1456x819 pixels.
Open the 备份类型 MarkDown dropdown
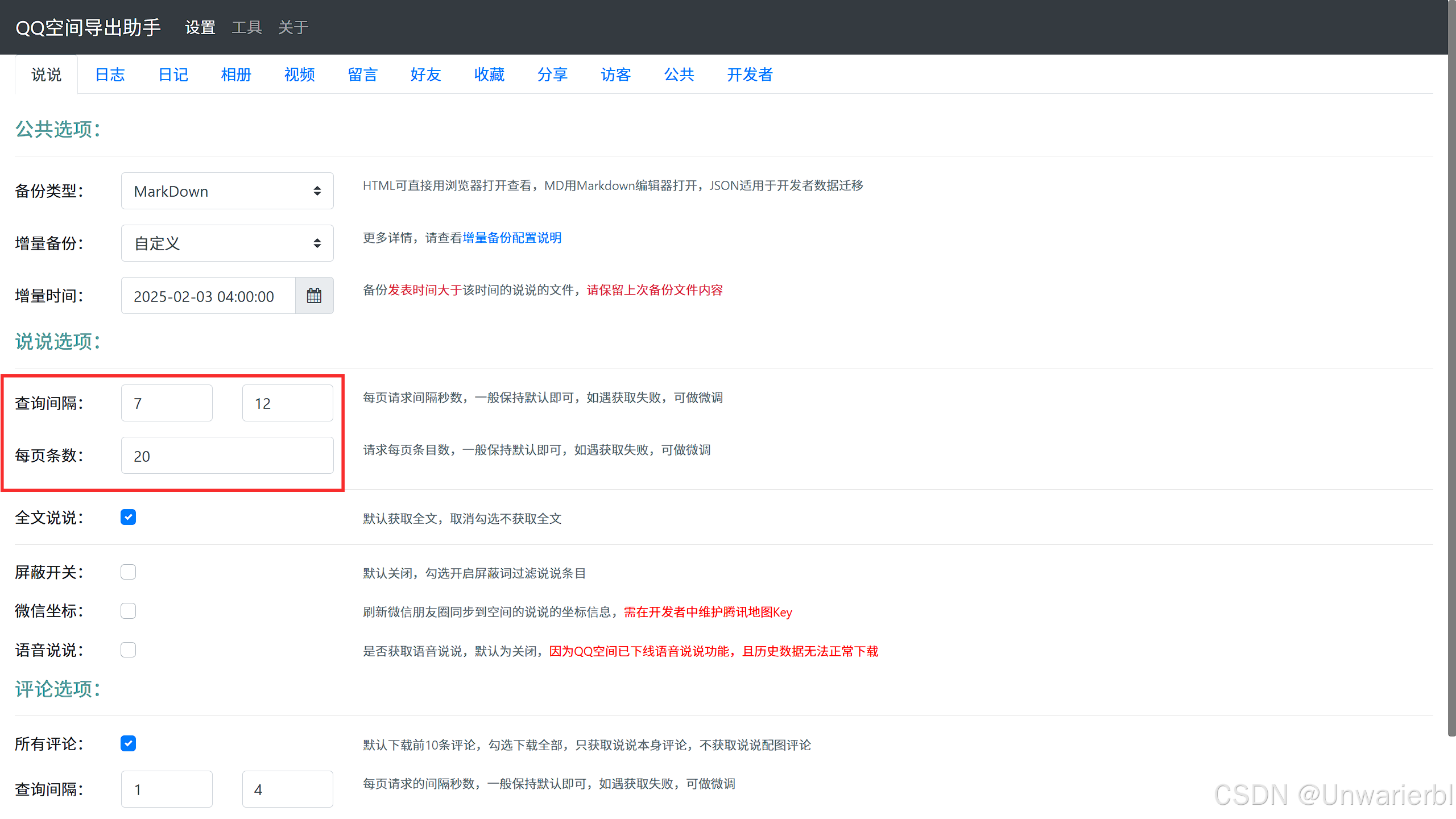click(x=227, y=191)
